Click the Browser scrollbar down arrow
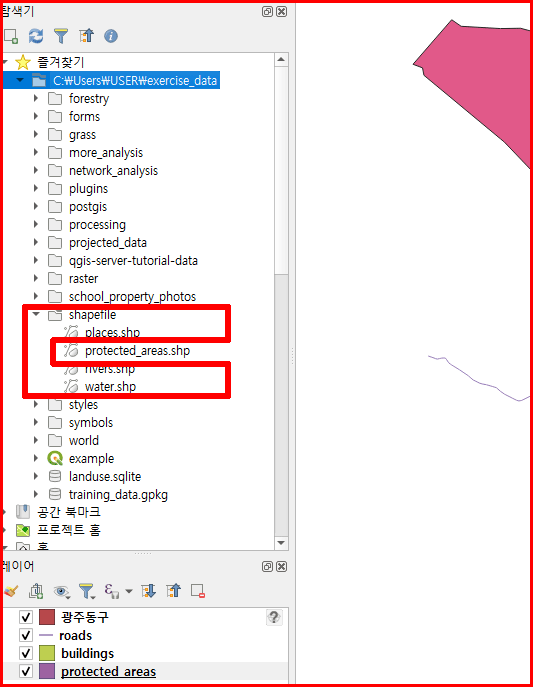The image size is (533, 687). coord(281,543)
